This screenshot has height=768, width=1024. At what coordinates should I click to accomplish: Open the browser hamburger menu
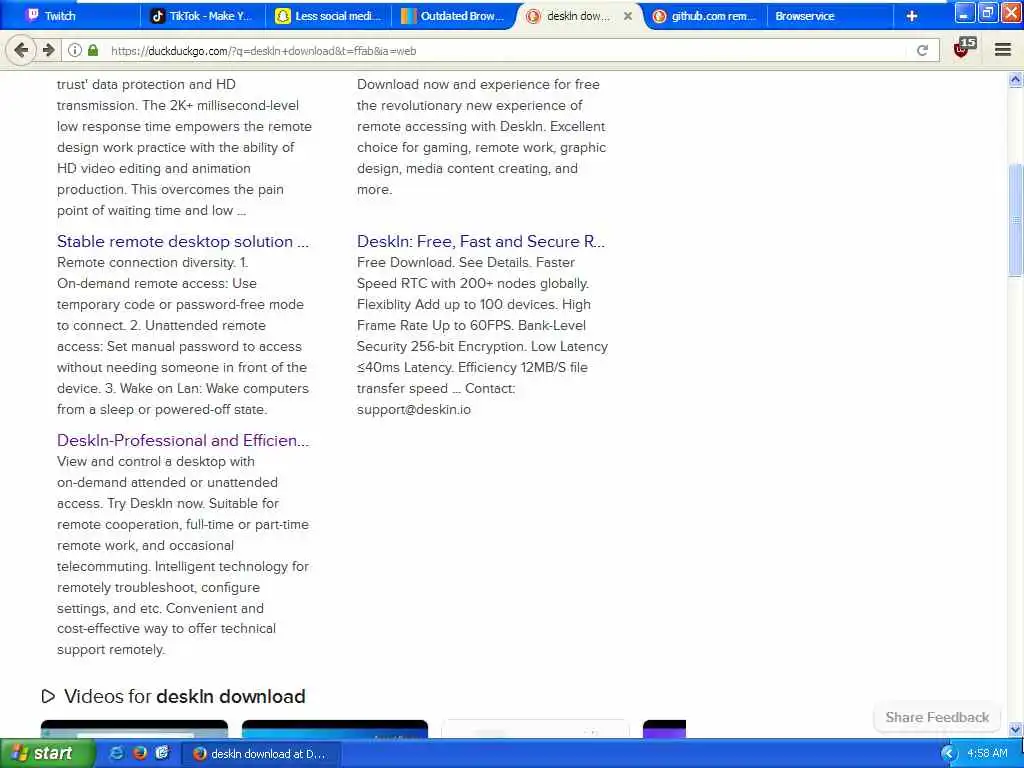point(1003,50)
